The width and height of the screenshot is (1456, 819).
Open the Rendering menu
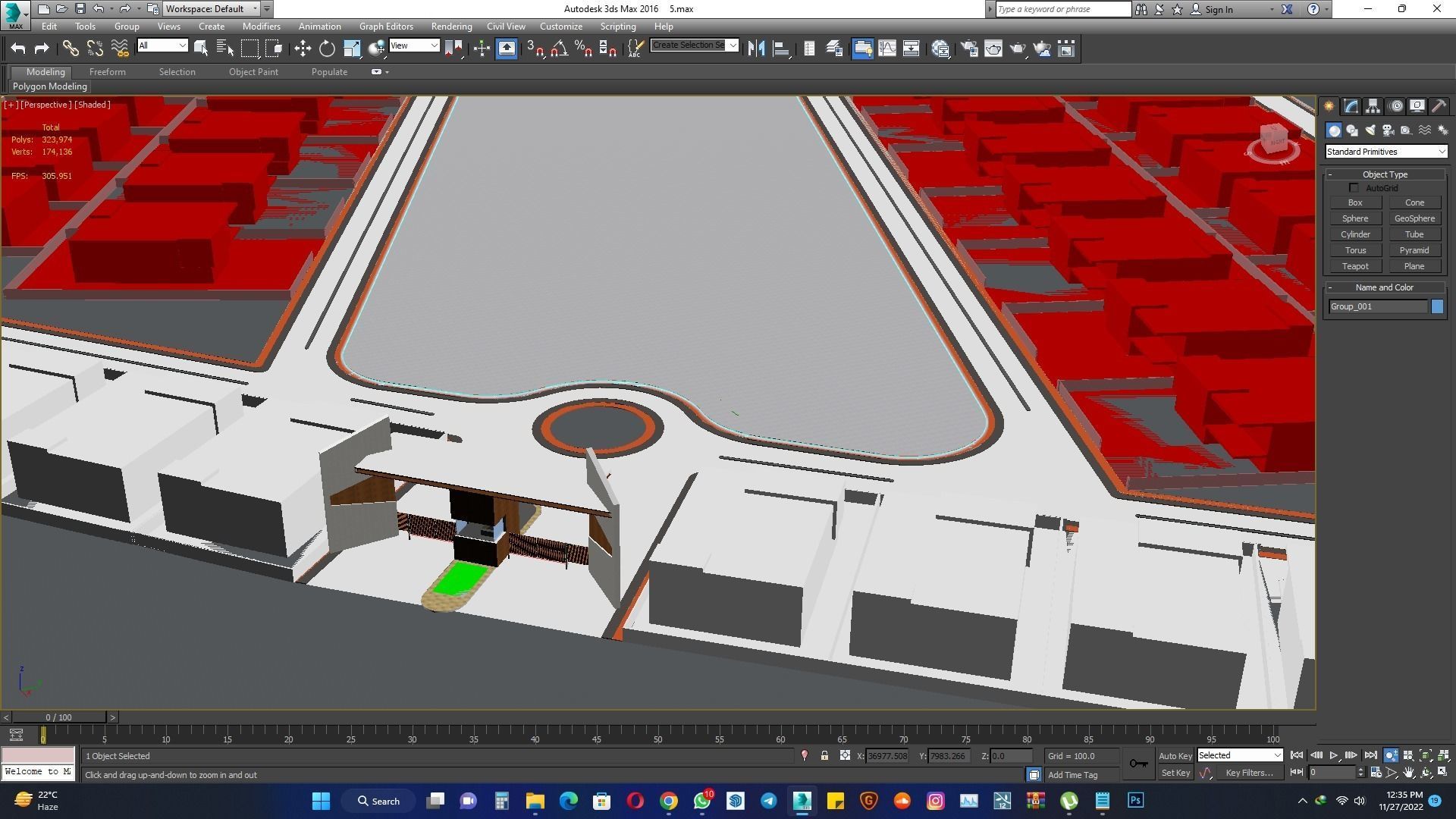(451, 26)
